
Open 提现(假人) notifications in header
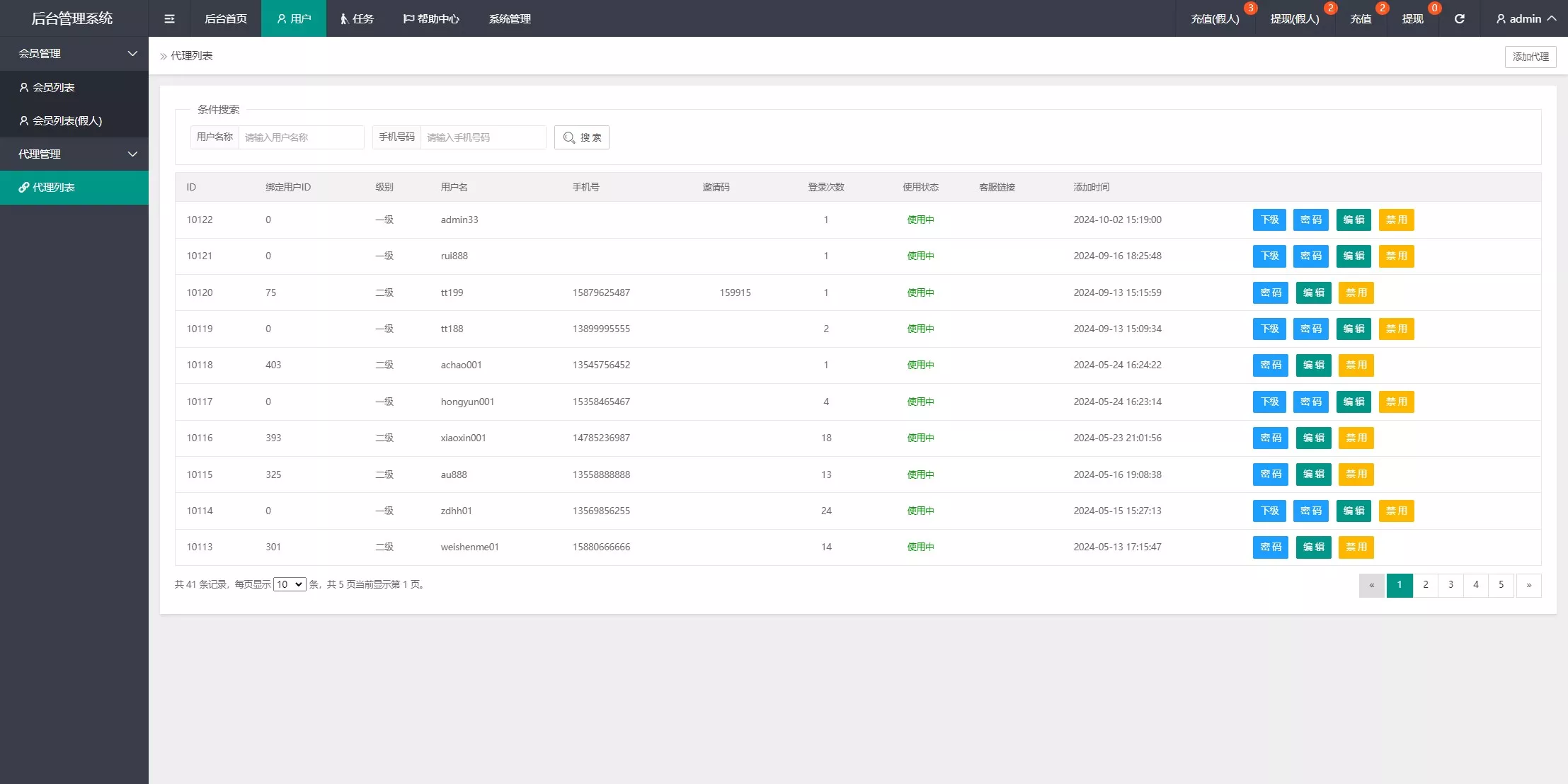point(1295,18)
